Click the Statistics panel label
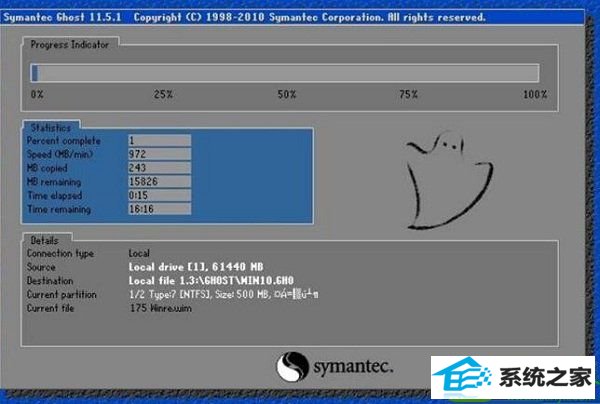Viewport: 600px width, 404px height. pyautogui.click(x=51, y=128)
